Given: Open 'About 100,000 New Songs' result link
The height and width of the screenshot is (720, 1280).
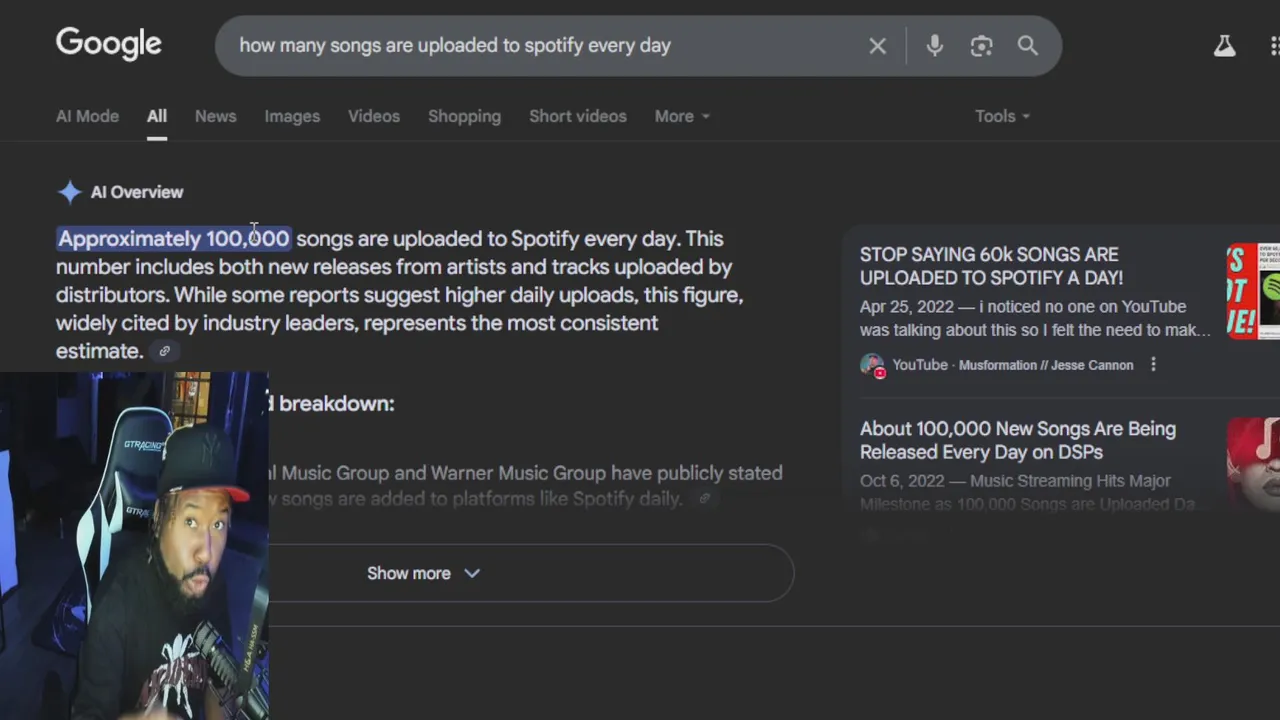Looking at the screenshot, I should tap(1018, 440).
